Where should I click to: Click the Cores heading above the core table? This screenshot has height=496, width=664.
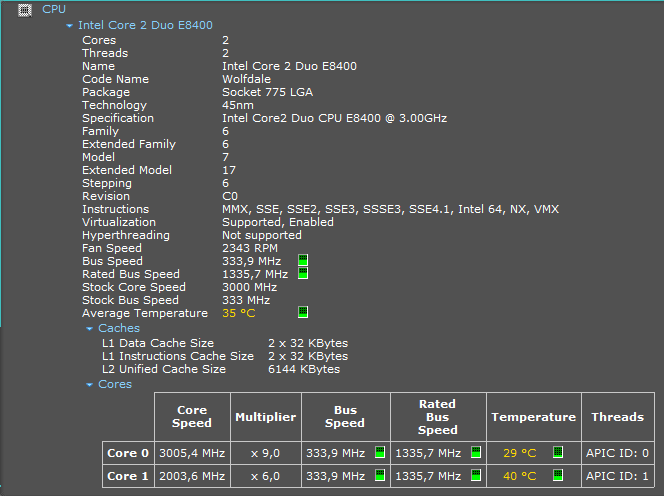pos(115,384)
